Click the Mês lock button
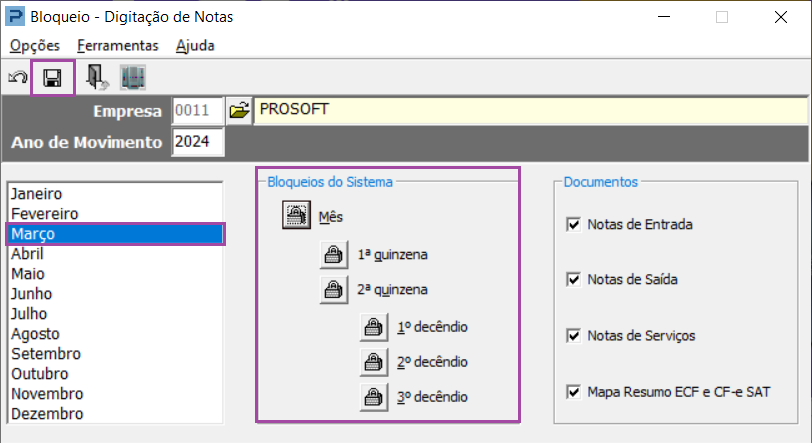Viewport: 812px width, 443px height. click(x=296, y=215)
